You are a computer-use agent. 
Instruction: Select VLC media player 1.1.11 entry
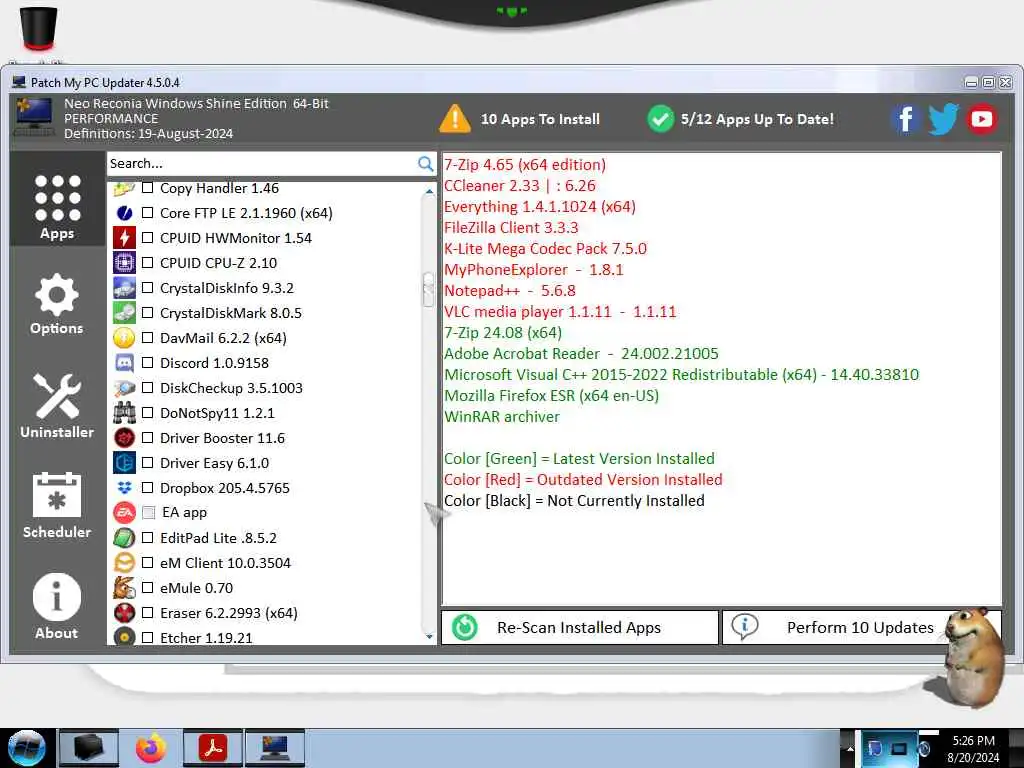coord(560,312)
